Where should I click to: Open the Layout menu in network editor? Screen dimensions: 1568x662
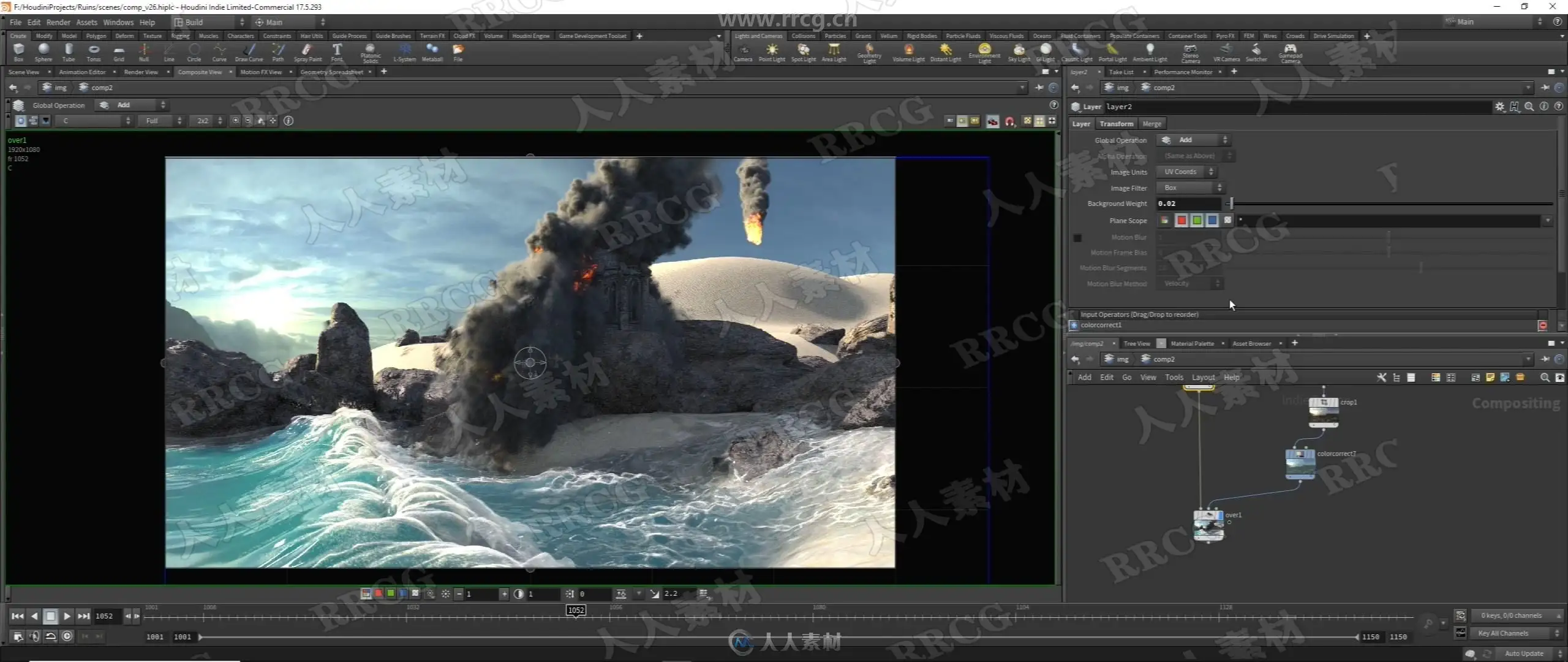point(1203,378)
